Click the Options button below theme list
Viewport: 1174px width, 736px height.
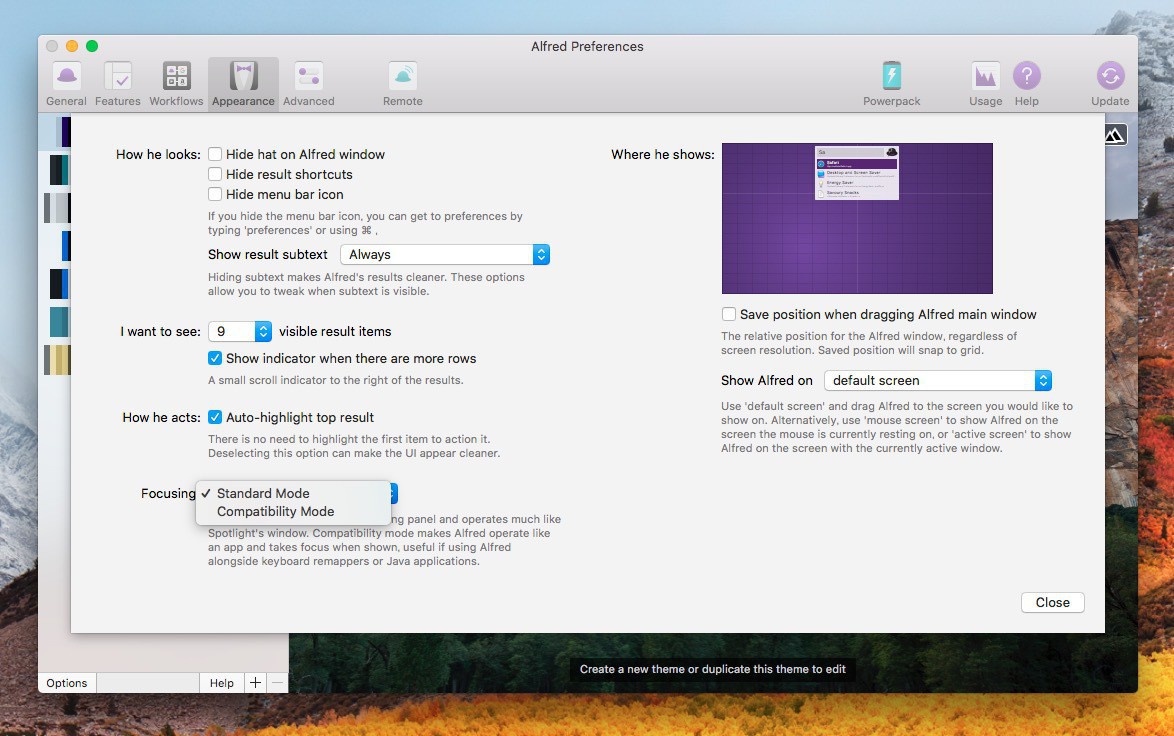point(67,683)
